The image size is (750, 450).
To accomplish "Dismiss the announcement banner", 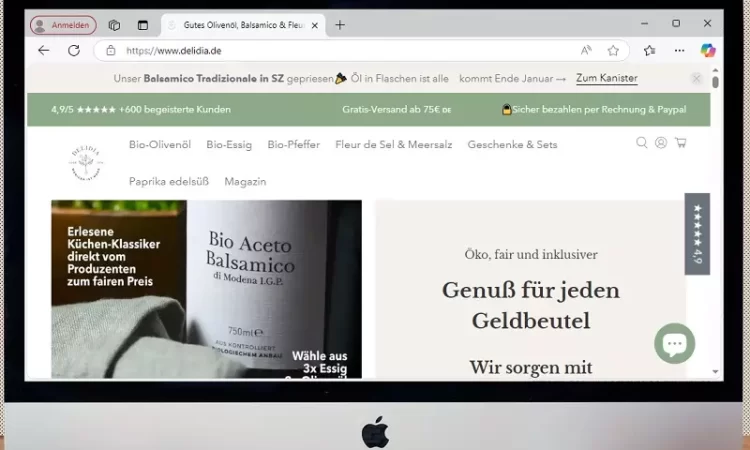I will pos(696,78).
